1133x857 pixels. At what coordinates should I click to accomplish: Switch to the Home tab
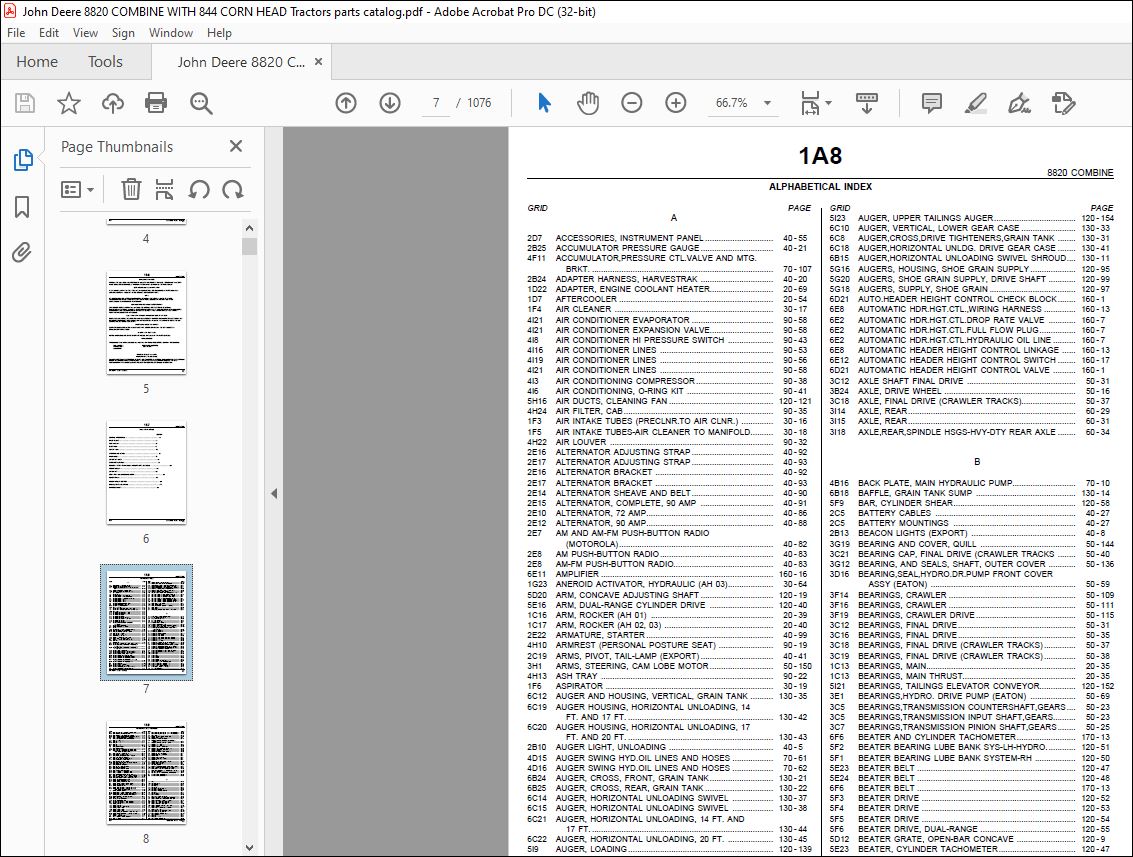click(x=37, y=61)
